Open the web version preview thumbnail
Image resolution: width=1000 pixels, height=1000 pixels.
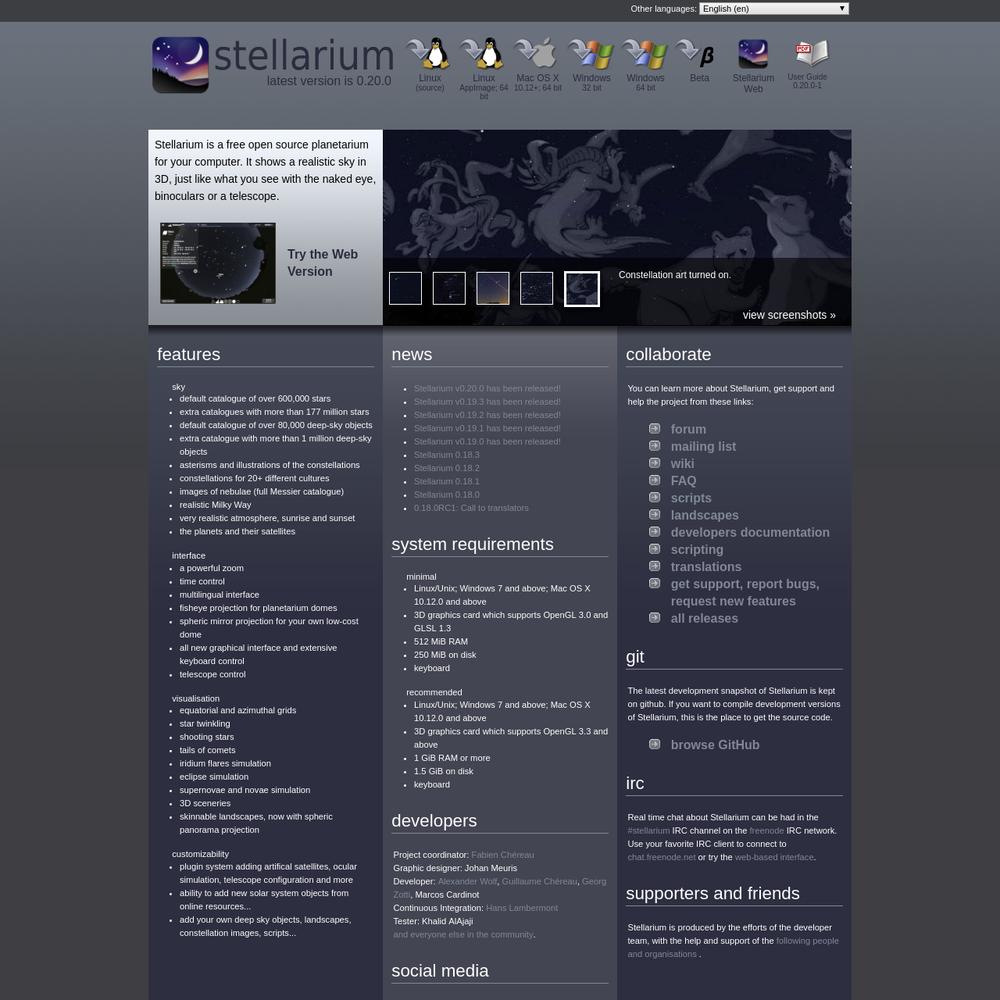pos(218,263)
